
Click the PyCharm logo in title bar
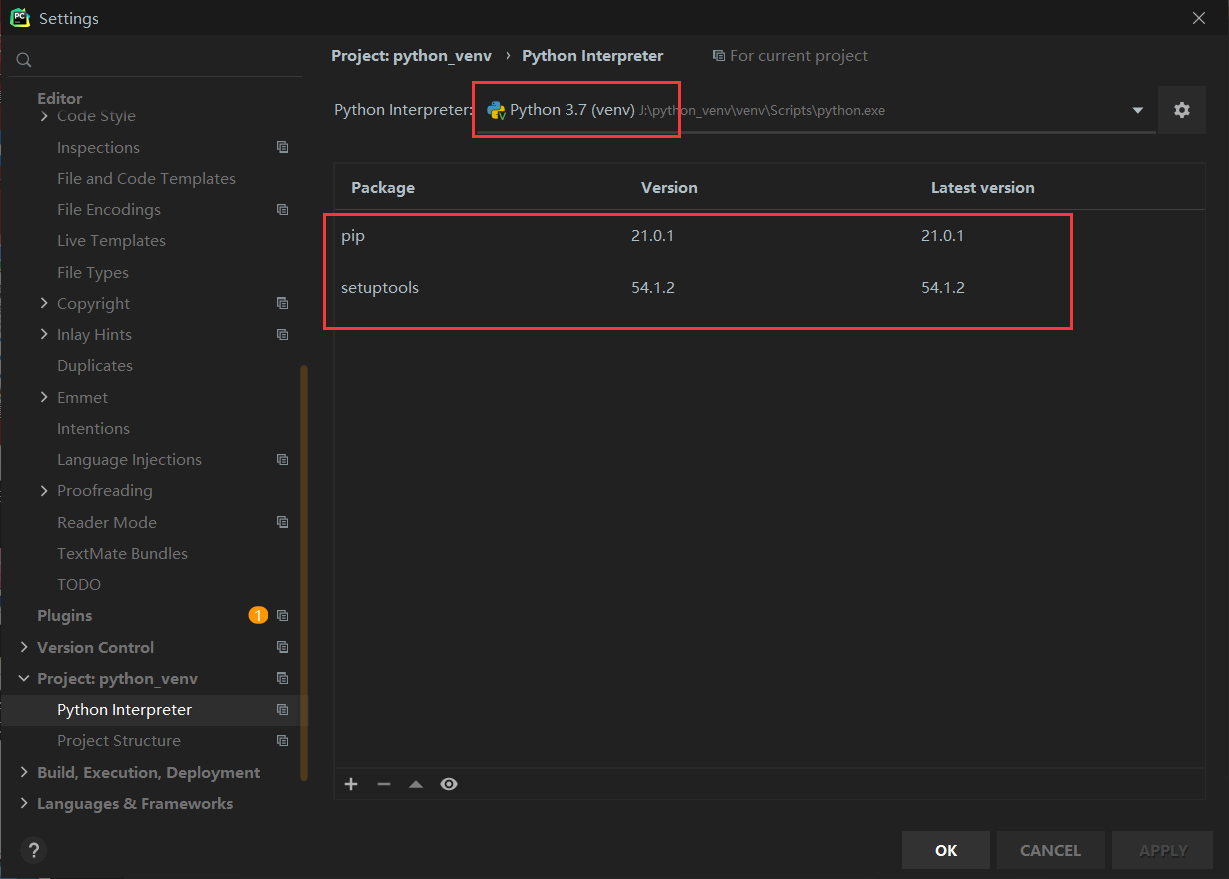(20, 18)
